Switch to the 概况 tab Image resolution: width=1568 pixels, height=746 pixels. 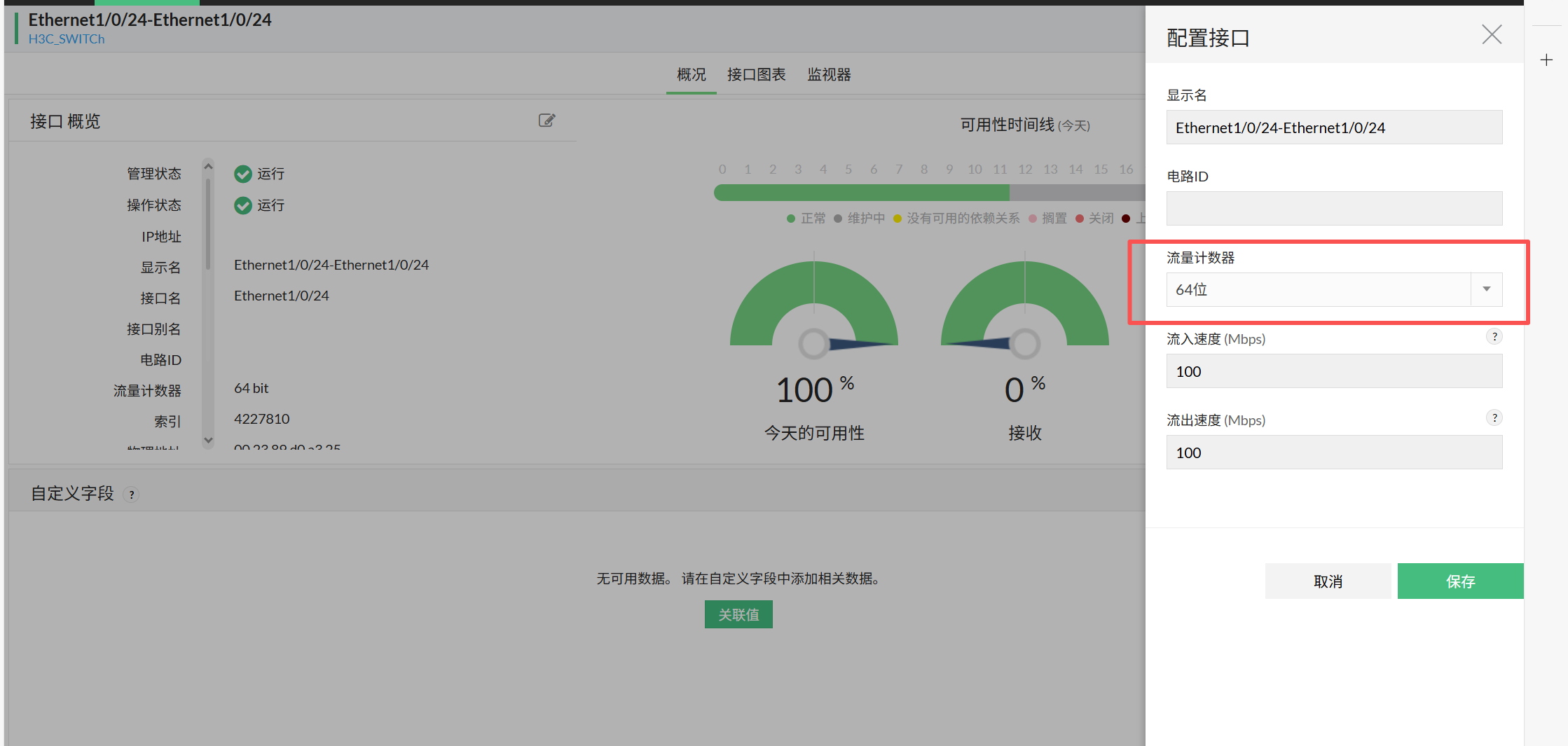(691, 74)
